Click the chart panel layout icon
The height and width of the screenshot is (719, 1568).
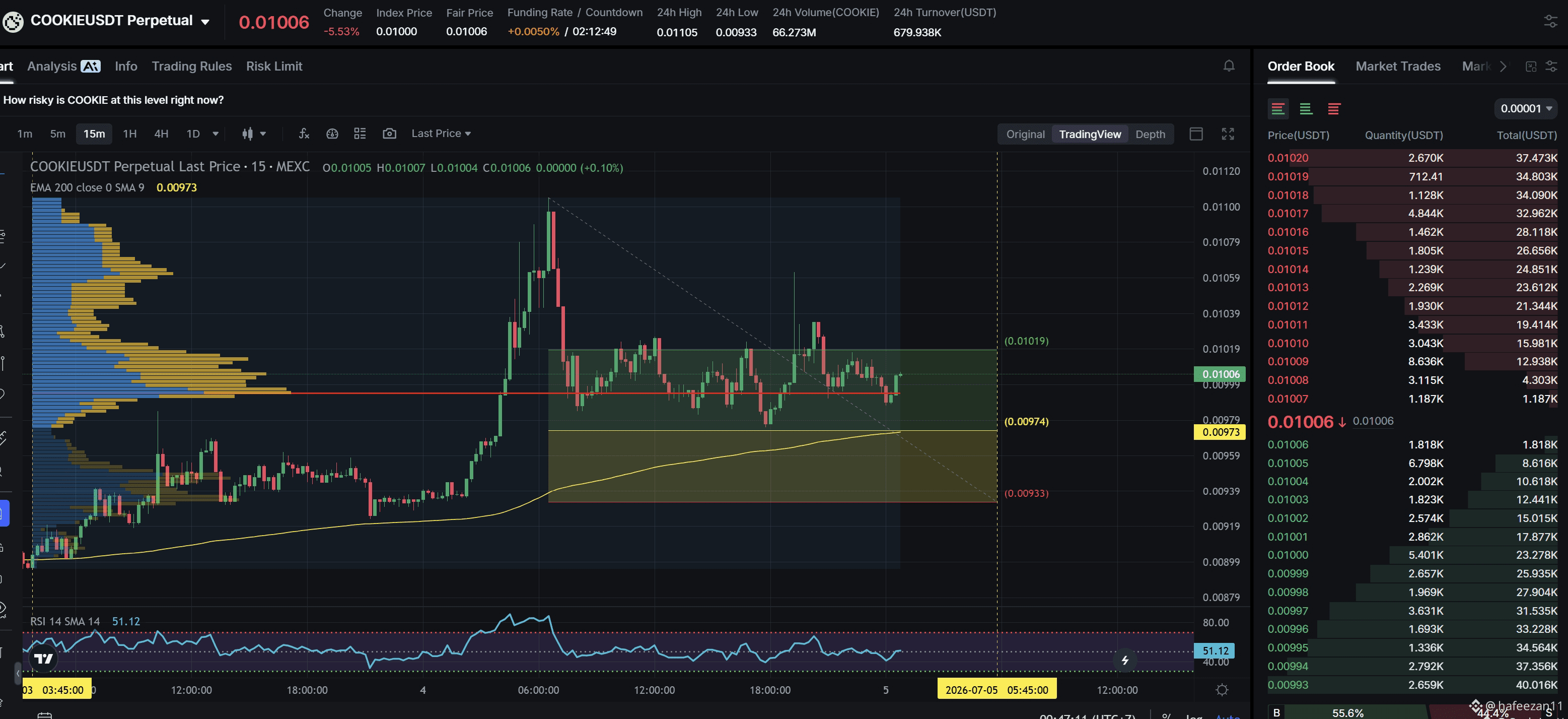point(1195,134)
